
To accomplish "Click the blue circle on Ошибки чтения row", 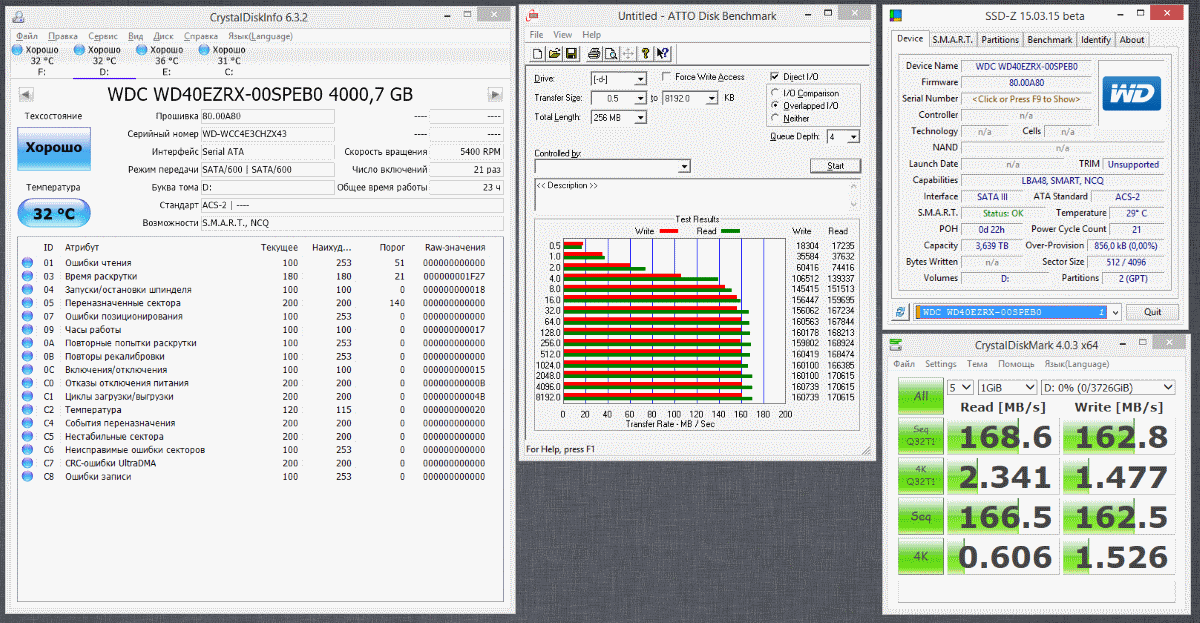I will tap(27, 263).
